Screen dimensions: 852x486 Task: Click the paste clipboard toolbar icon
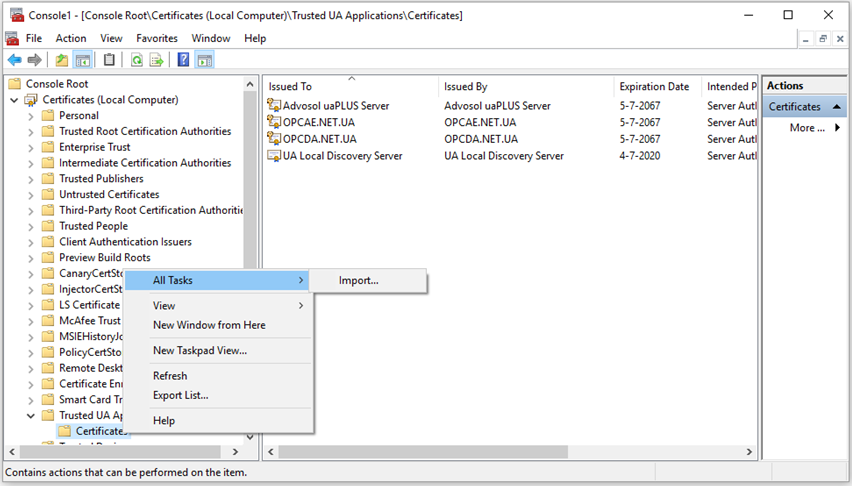pos(110,60)
